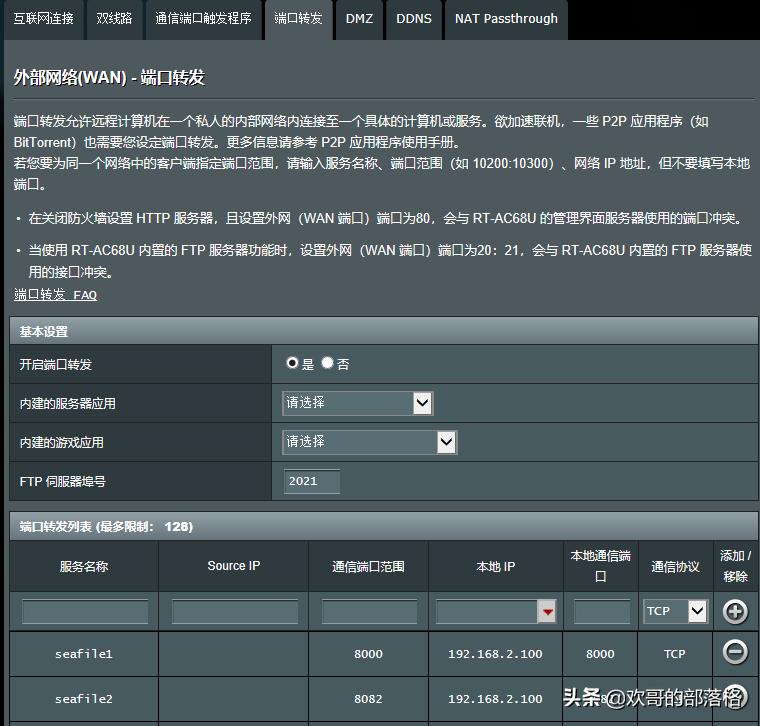Open the DMZ tab

click(359, 19)
